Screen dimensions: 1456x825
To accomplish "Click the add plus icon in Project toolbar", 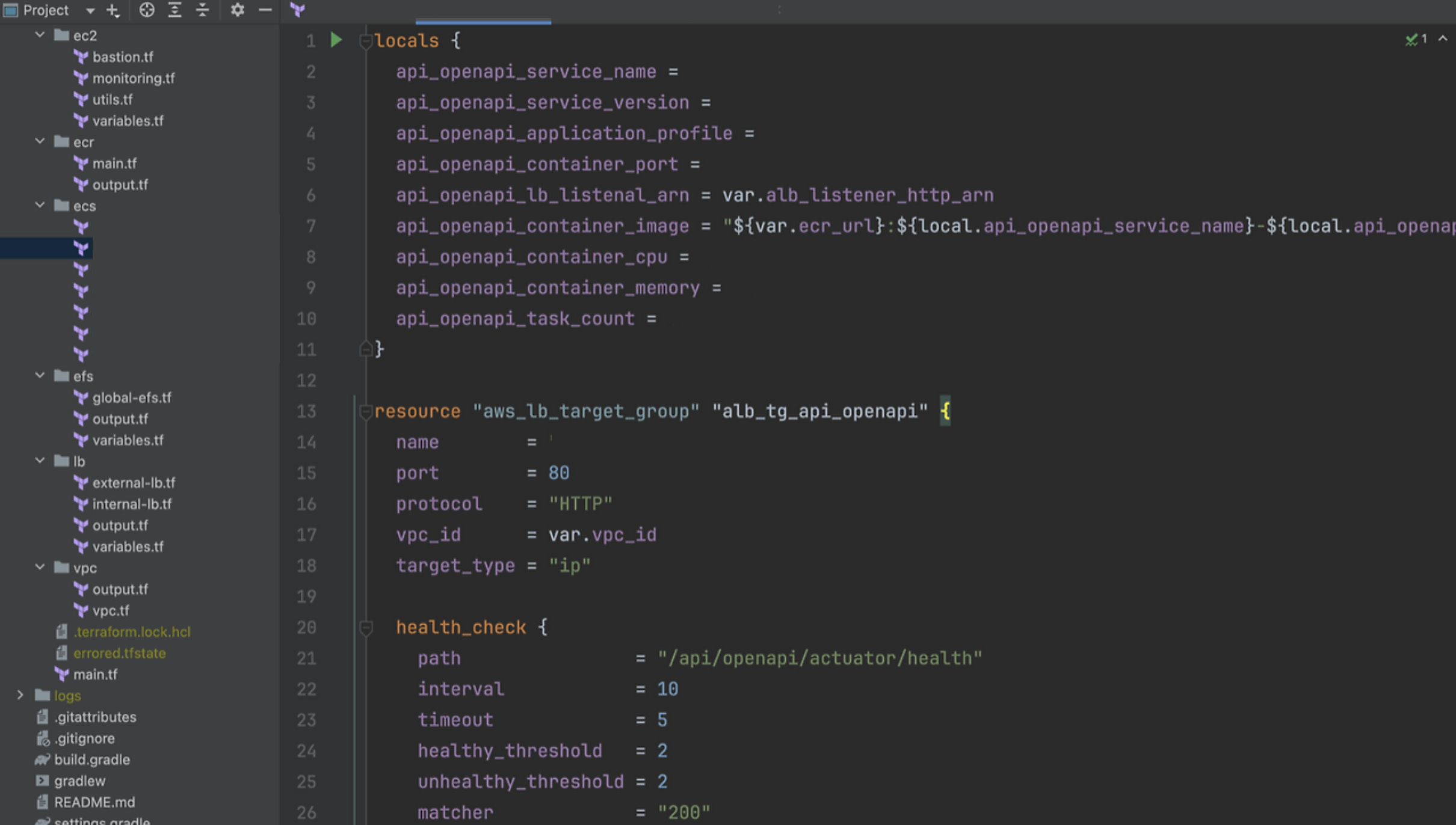I will pos(113,10).
